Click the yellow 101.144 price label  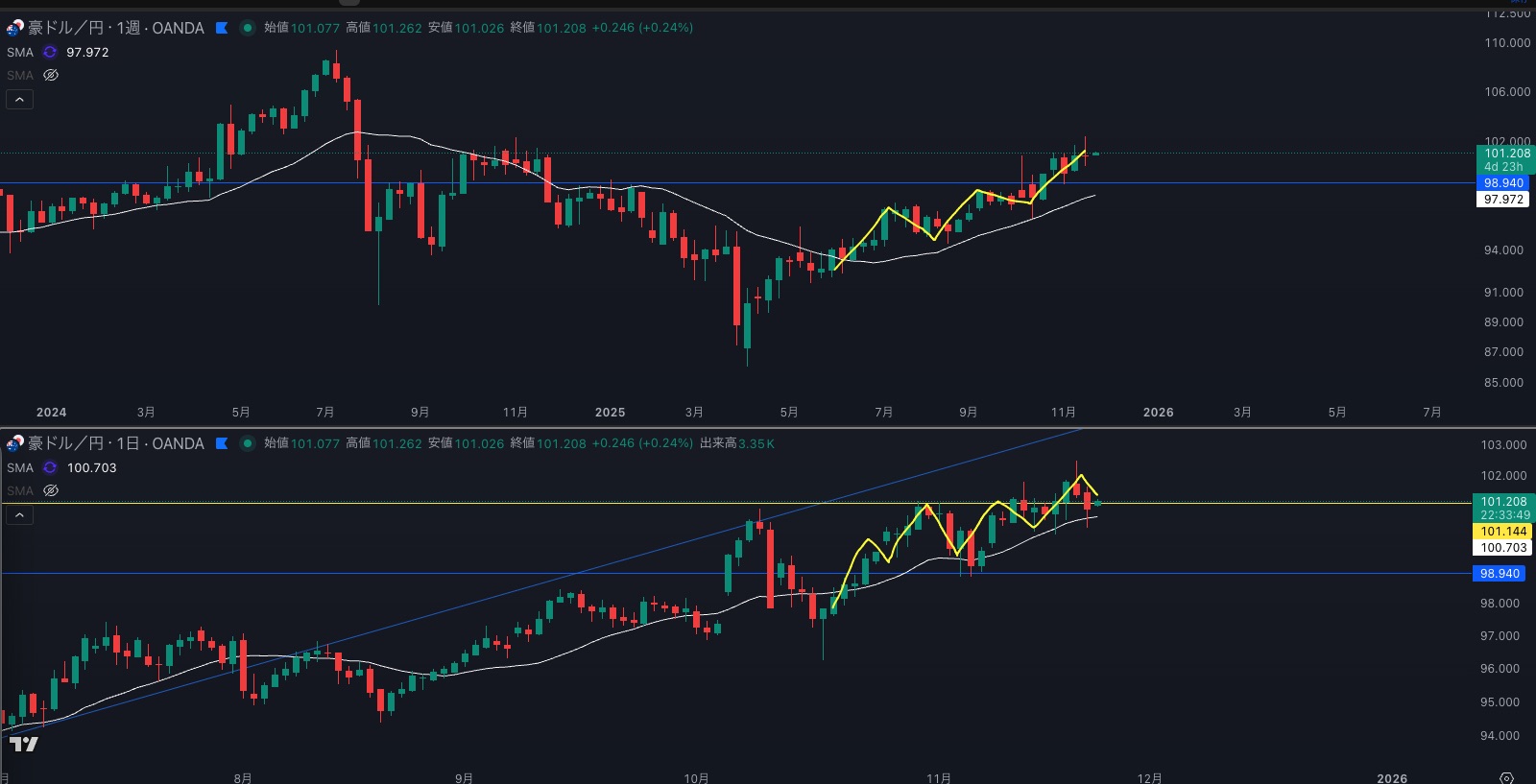1502,531
